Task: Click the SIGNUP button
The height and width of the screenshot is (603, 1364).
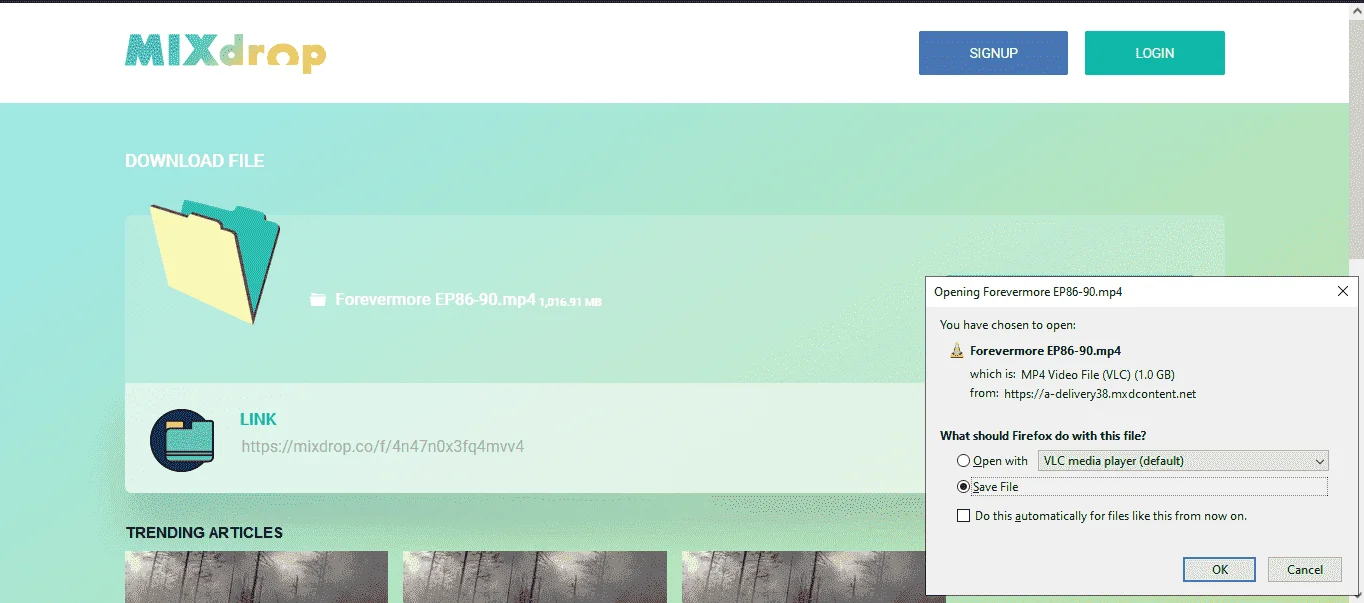Action: pyautogui.click(x=993, y=53)
